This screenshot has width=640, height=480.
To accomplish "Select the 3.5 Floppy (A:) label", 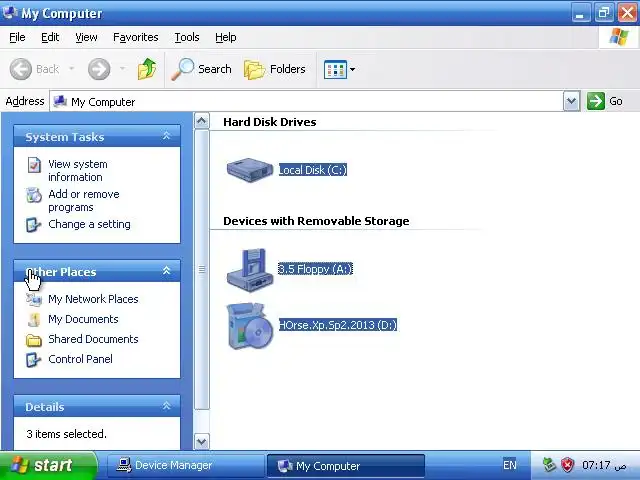I will pyautogui.click(x=315, y=269).
